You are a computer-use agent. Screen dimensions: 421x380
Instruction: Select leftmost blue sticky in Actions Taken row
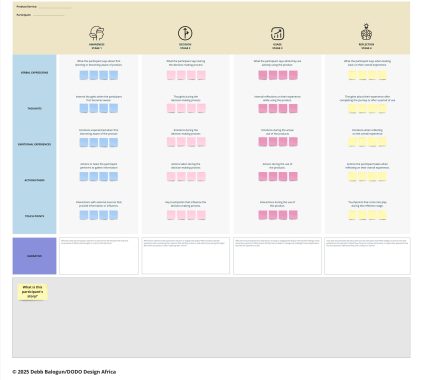pyautogui.click(x=84, y=177)
